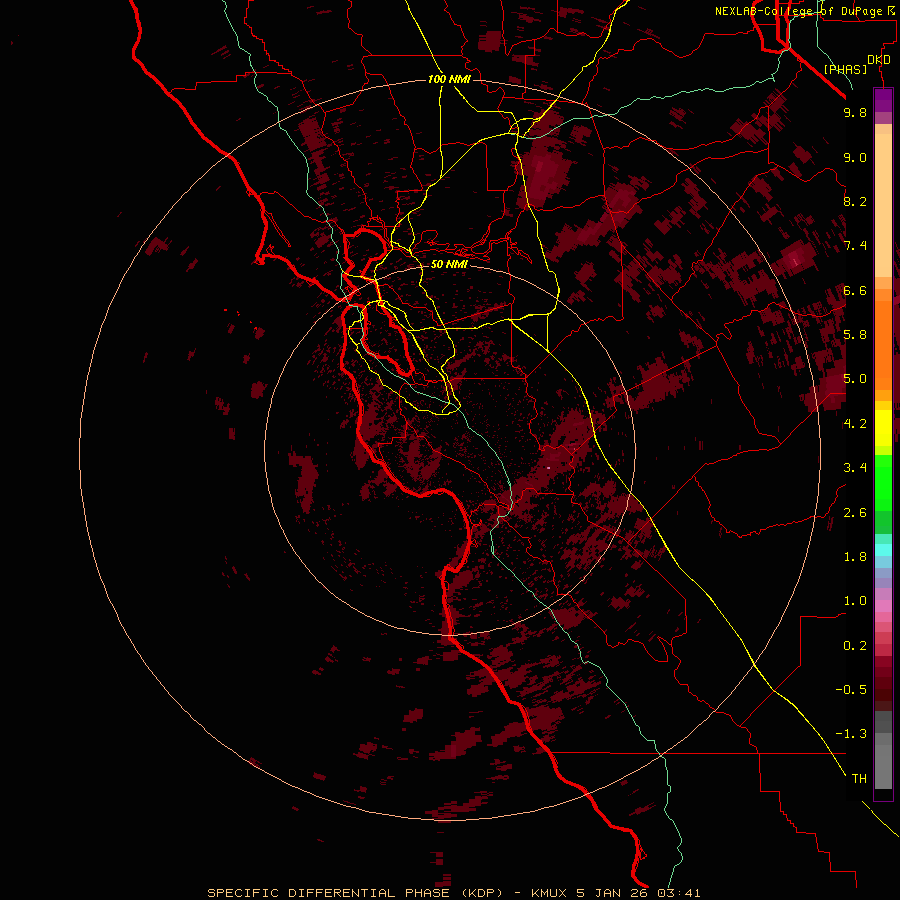The height and width of the screenshot is (900, 900).
Task: Click the 6.6 legend value
Action: (855, 290)
